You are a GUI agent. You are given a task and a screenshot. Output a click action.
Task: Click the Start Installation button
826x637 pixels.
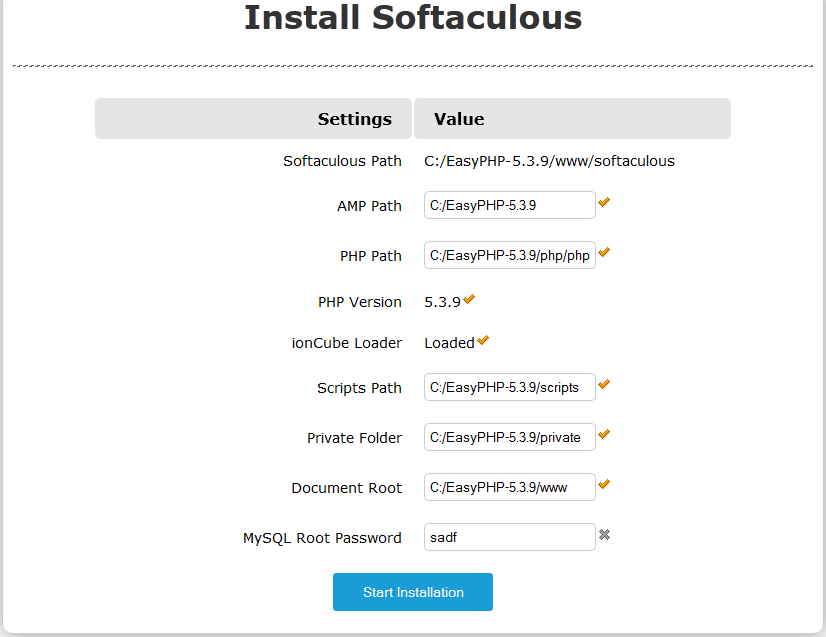tap(412, 592)
